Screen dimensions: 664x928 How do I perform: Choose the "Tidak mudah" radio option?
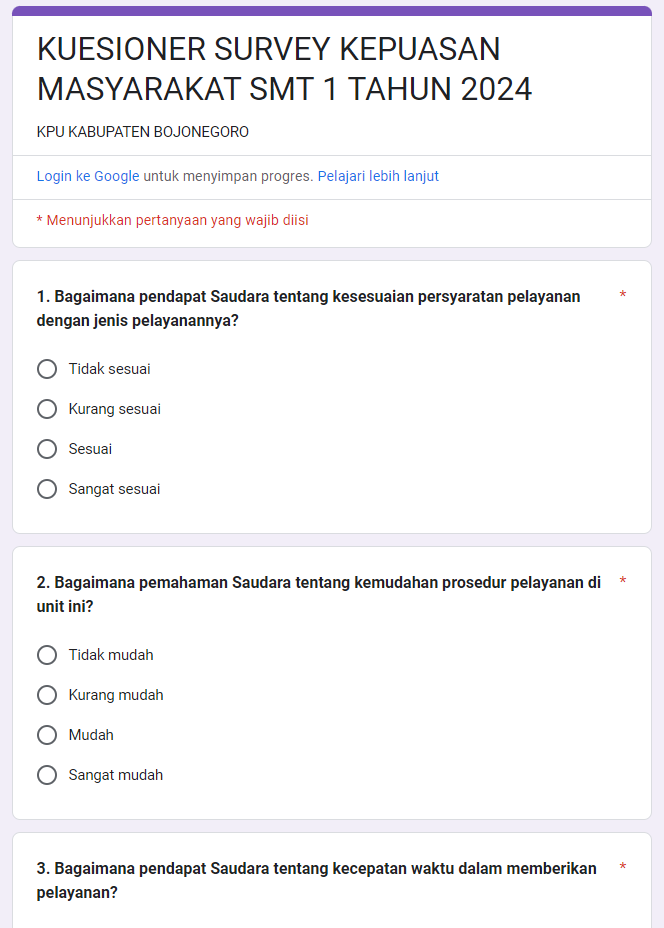47,655
